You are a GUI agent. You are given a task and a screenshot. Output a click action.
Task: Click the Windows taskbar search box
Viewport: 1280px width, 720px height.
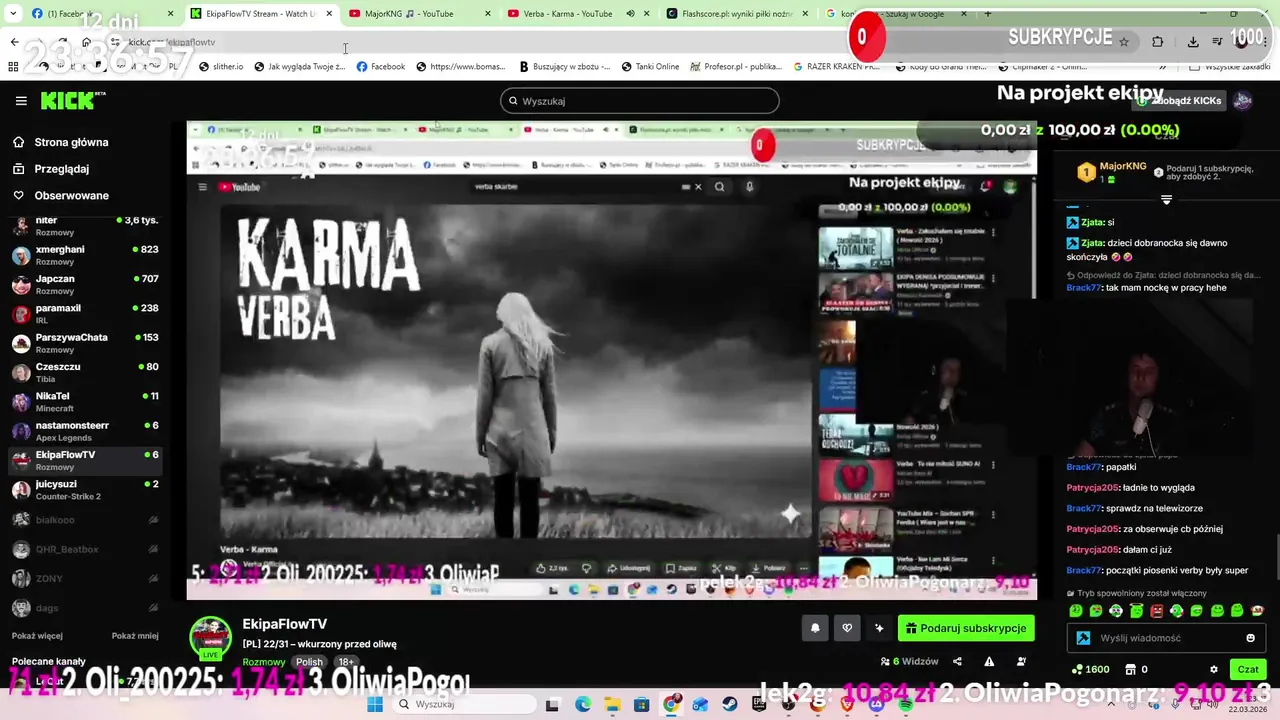click(465, 704)
